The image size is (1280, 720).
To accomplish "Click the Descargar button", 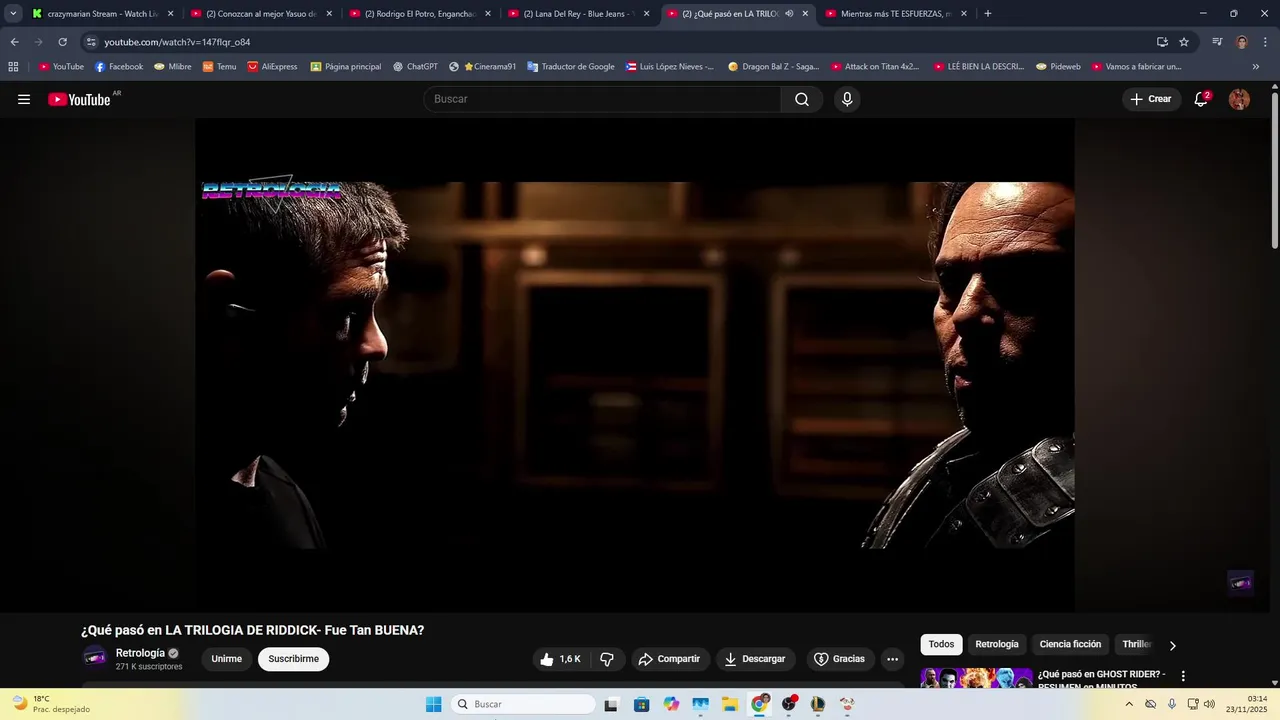I will (755, 659).
